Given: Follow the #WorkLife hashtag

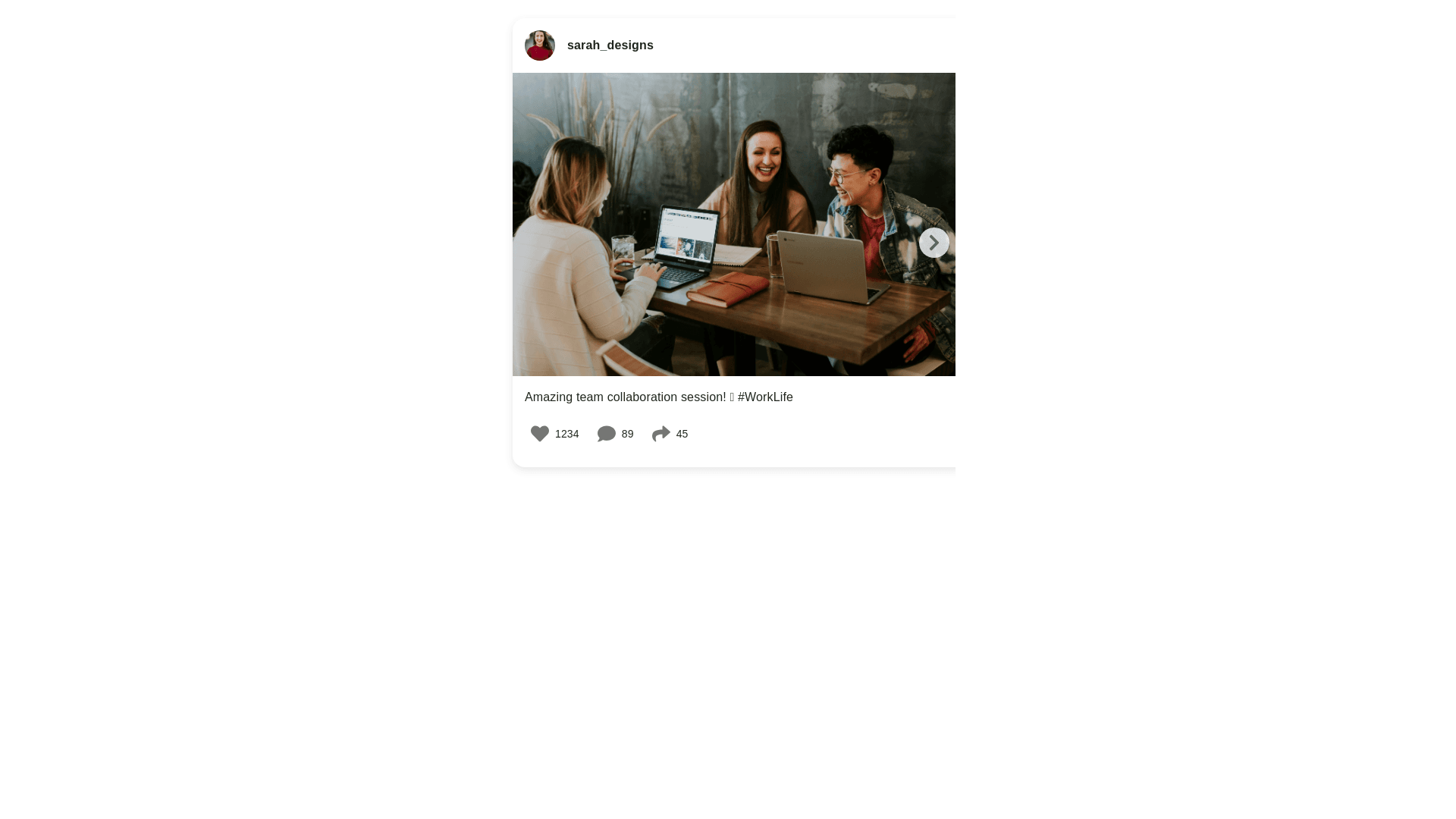Looking at the screenshot, I should (x=765, y=397).
